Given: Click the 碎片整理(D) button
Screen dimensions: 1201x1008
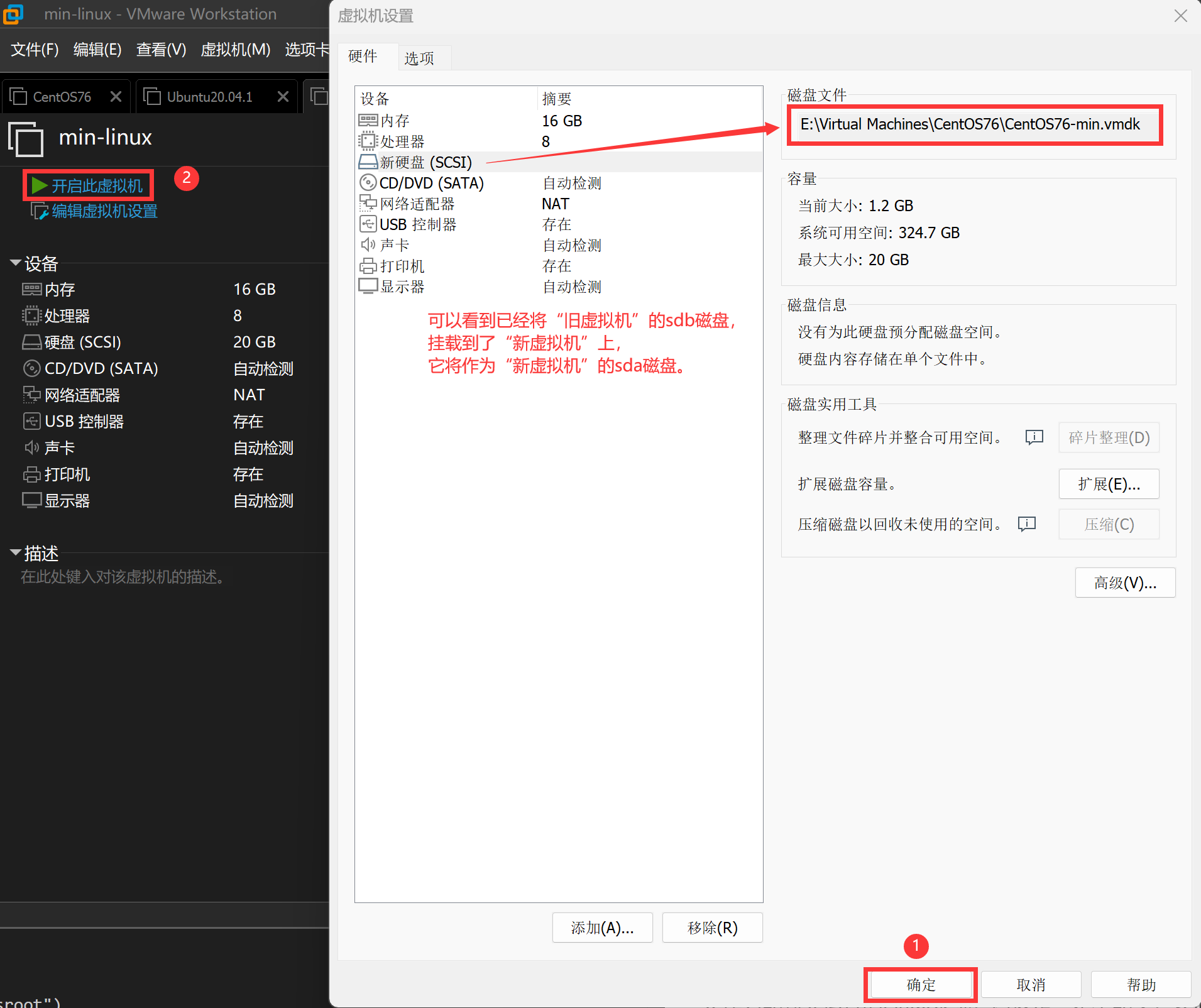Looking at the screenshot, I should [x=1109, y=437].
